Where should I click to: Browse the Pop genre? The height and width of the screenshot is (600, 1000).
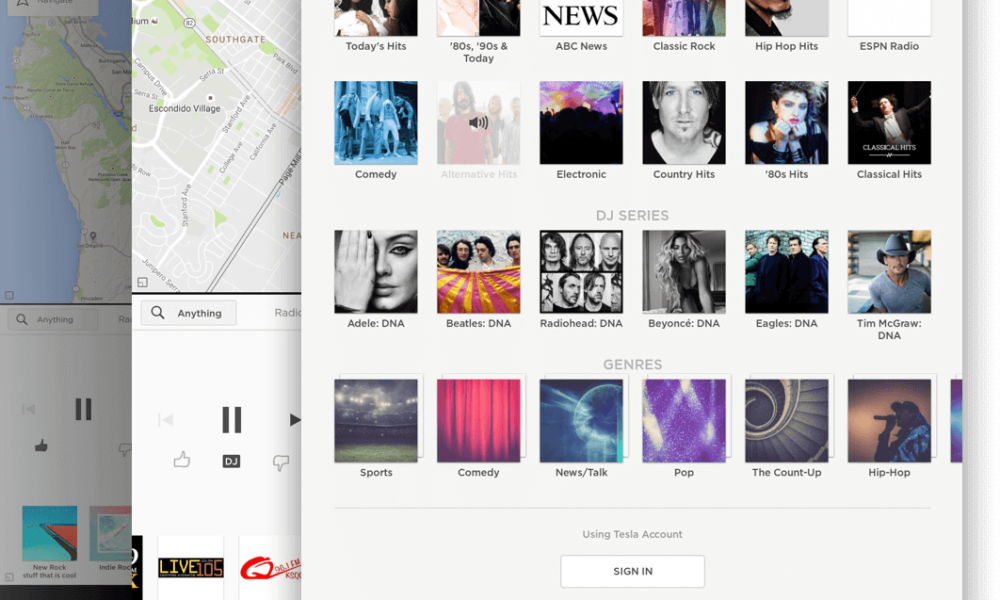[684, 421]
